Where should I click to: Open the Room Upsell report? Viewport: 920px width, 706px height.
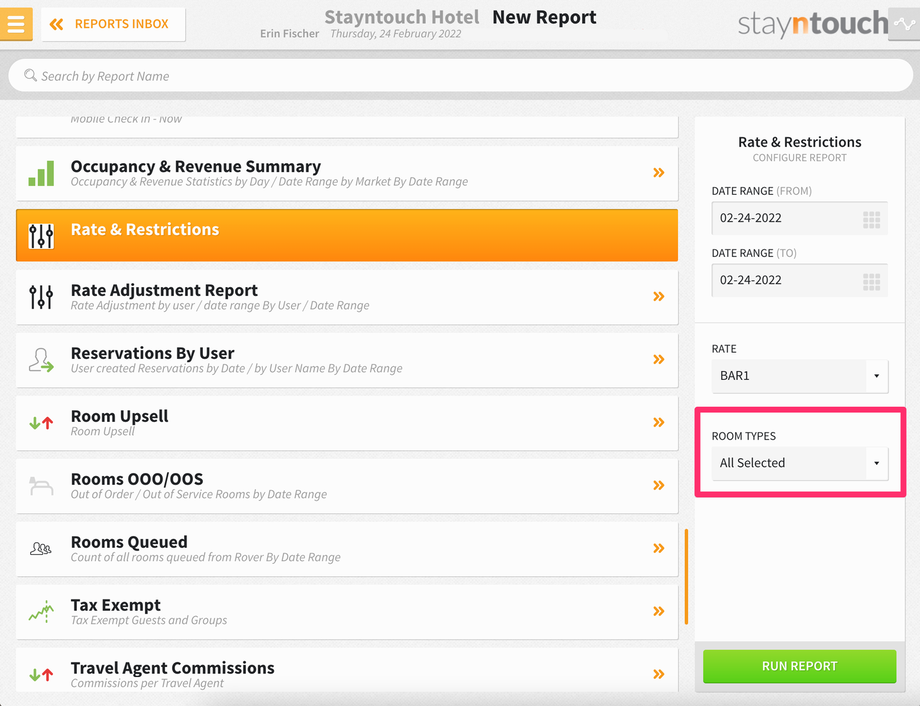pyautogui.click(x=347, y=423)
